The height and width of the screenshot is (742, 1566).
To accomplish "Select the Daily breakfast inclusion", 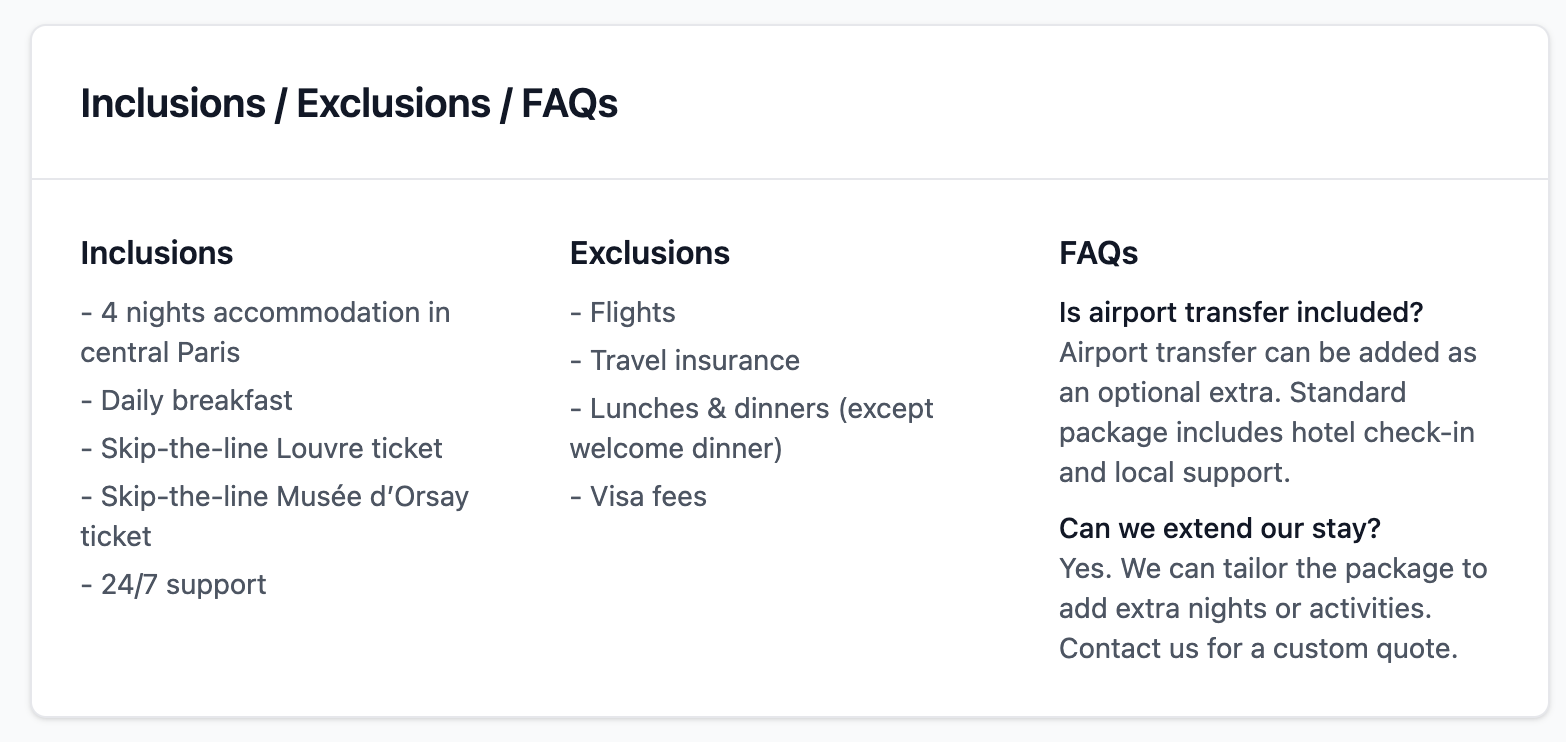I will pyautogui.click(x=187, y=400).
